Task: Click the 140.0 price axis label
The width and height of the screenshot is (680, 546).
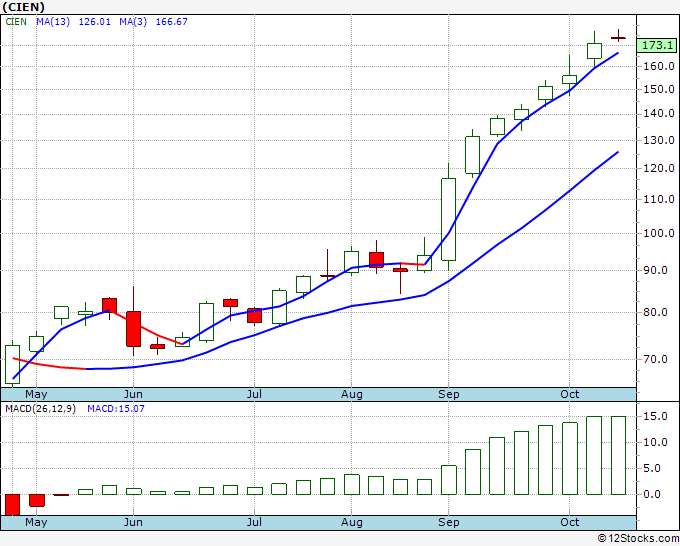Action: pos(660,114)
